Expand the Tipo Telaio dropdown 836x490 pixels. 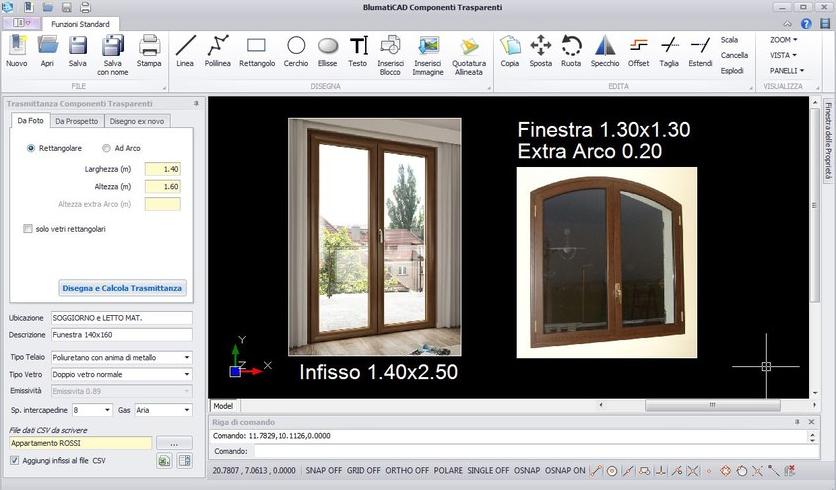tap(187, 358)
